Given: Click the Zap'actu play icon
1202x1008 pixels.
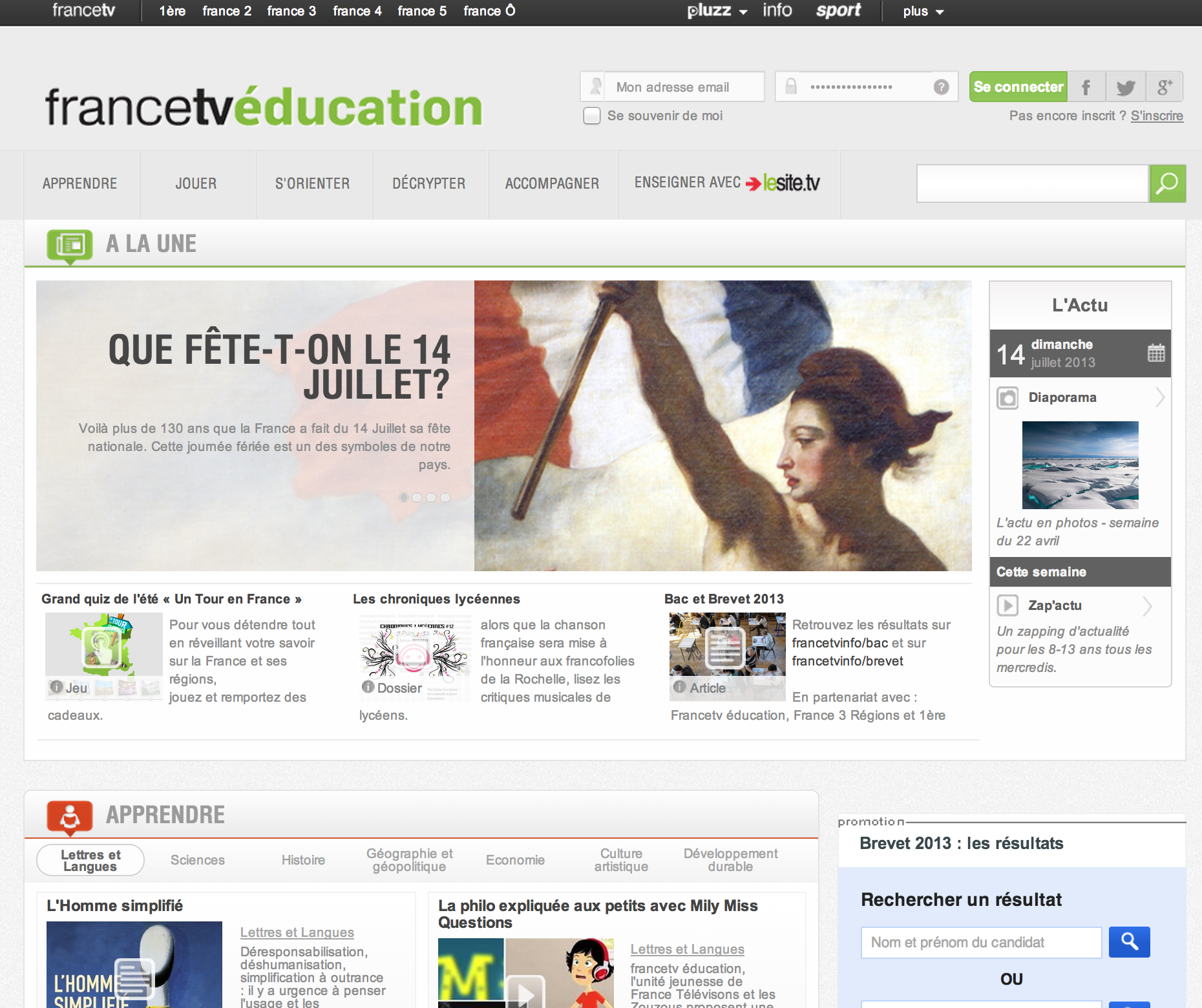Looking at the screenshot, I should [x=1007, y=605].
